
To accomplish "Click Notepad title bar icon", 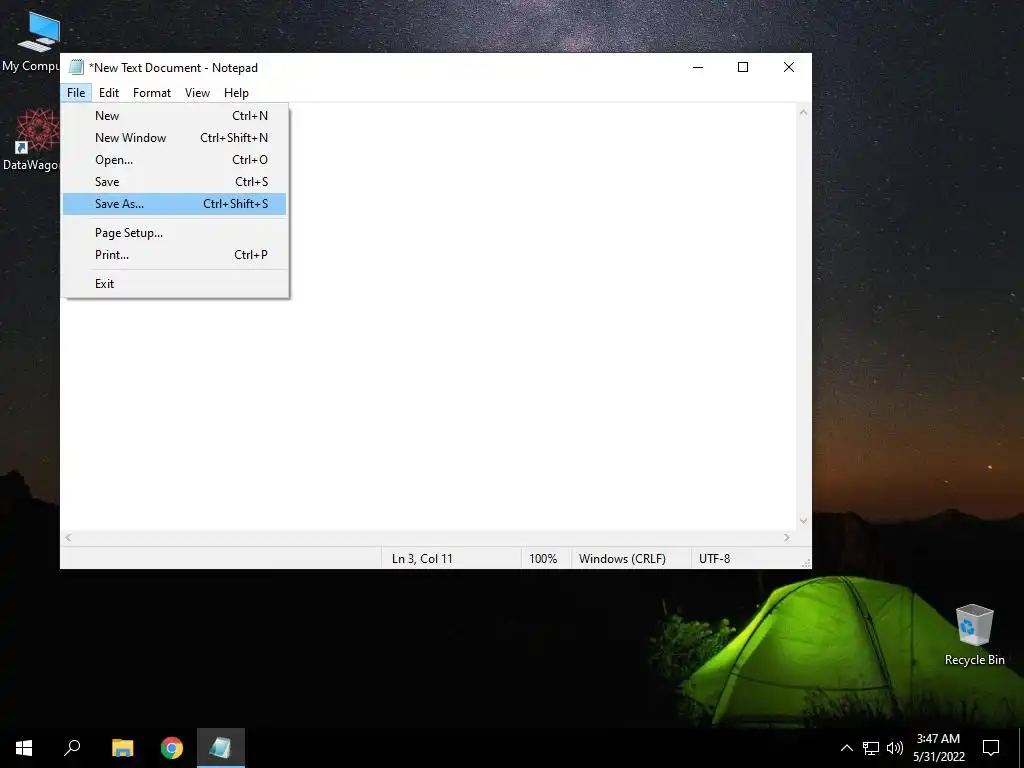I will coord(76,67).
